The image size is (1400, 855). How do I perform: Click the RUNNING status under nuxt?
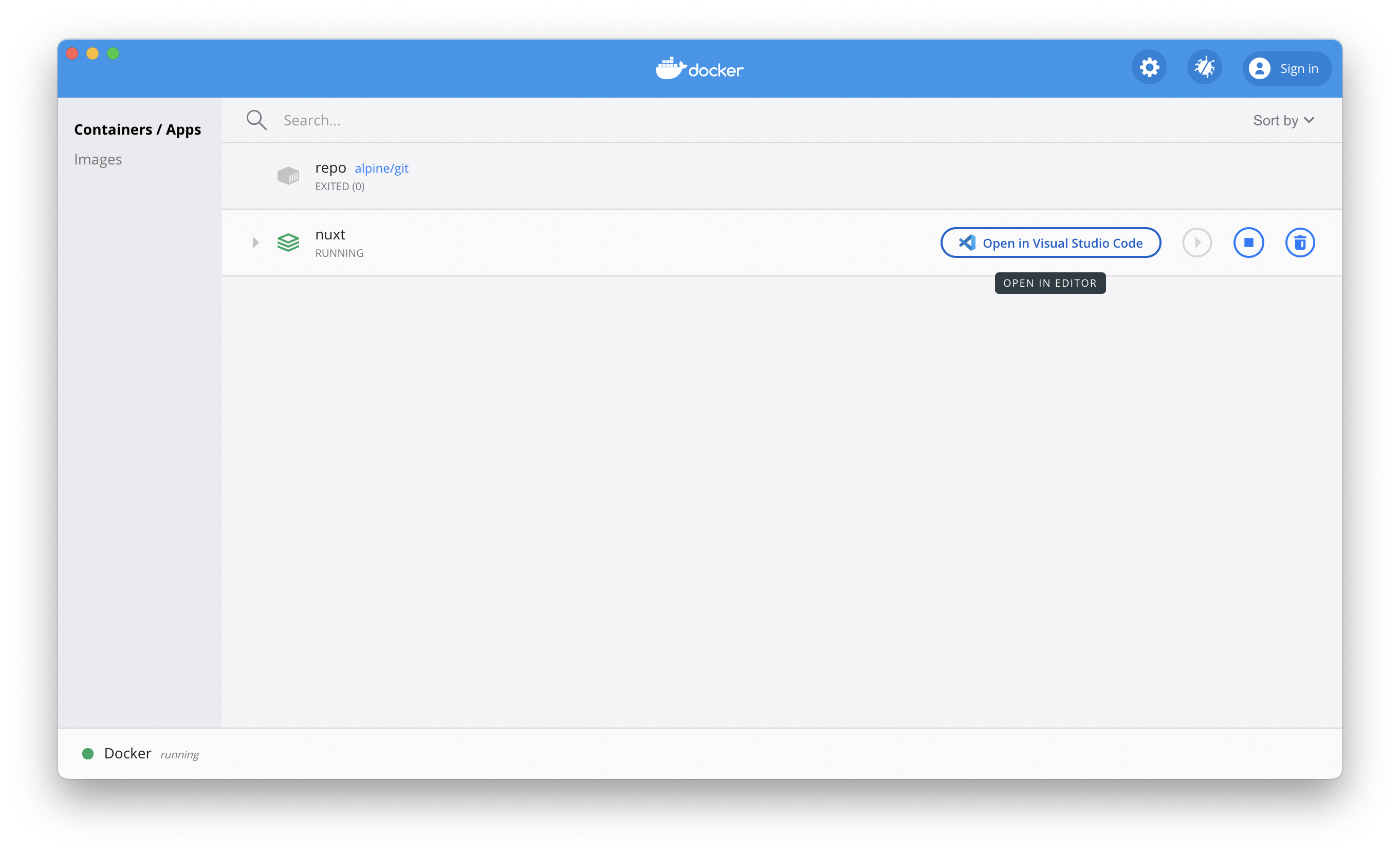tap(339, 253)
